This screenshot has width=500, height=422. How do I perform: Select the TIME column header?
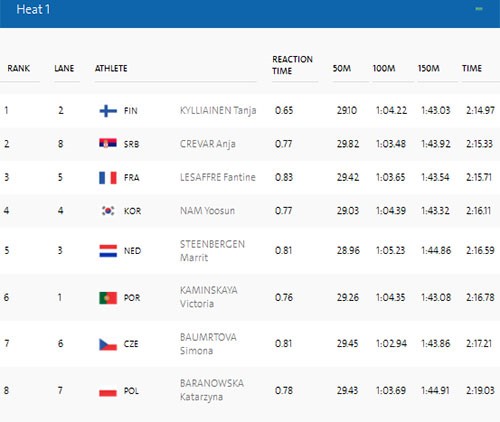pyautogui.click(x=472, y=68)
